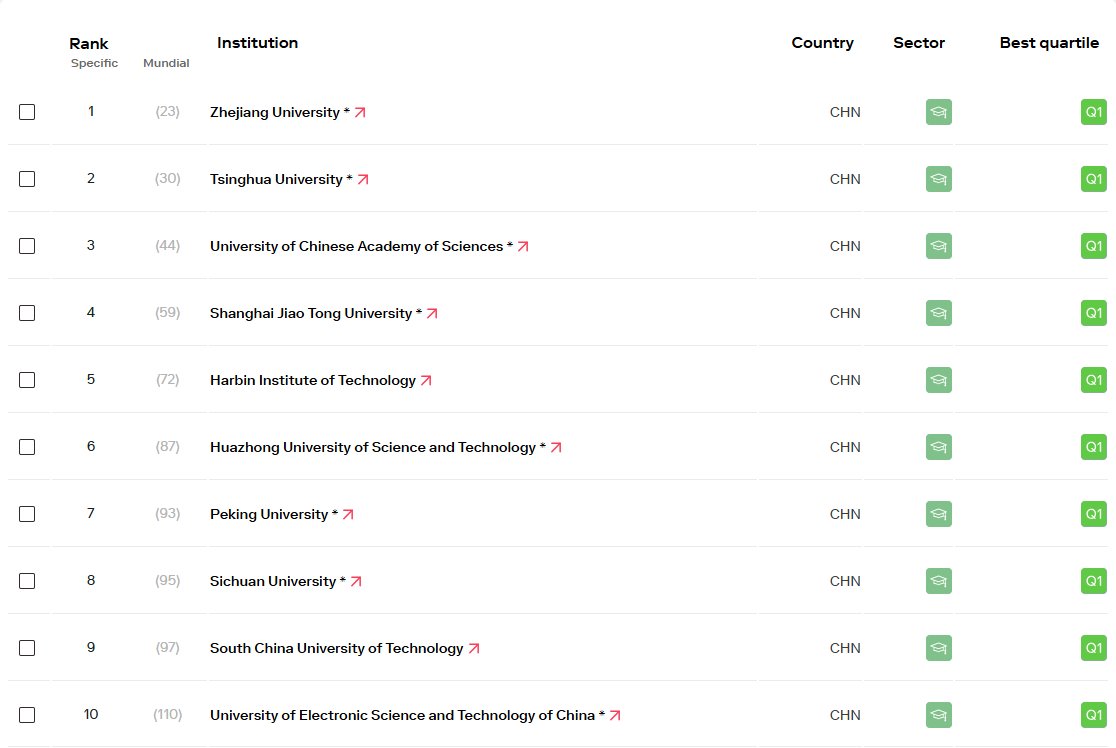Image resolution: width=1116 pixels, height=748 pixels.
Task: Click sector icon in Harbin Institute of Technology row
Action: tap(939, 379)
